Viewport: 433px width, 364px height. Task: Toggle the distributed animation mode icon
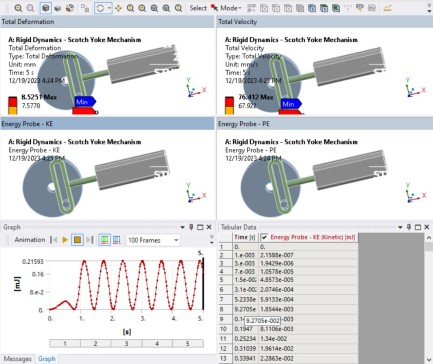(x=104, y=240)
